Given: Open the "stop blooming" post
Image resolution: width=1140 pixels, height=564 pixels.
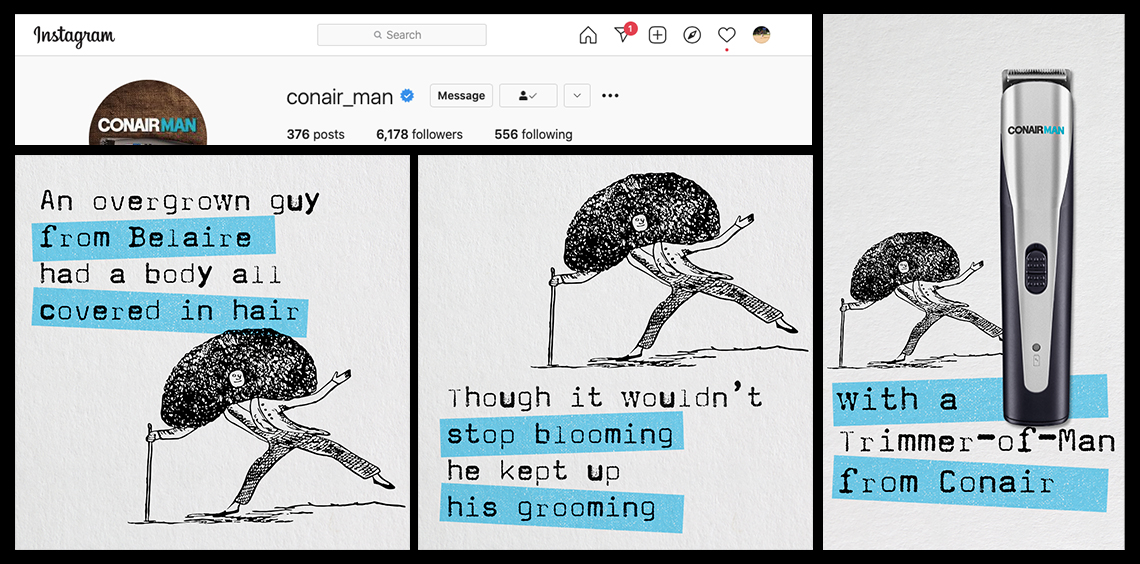Looking at the screenshot, I should point(615,352).
